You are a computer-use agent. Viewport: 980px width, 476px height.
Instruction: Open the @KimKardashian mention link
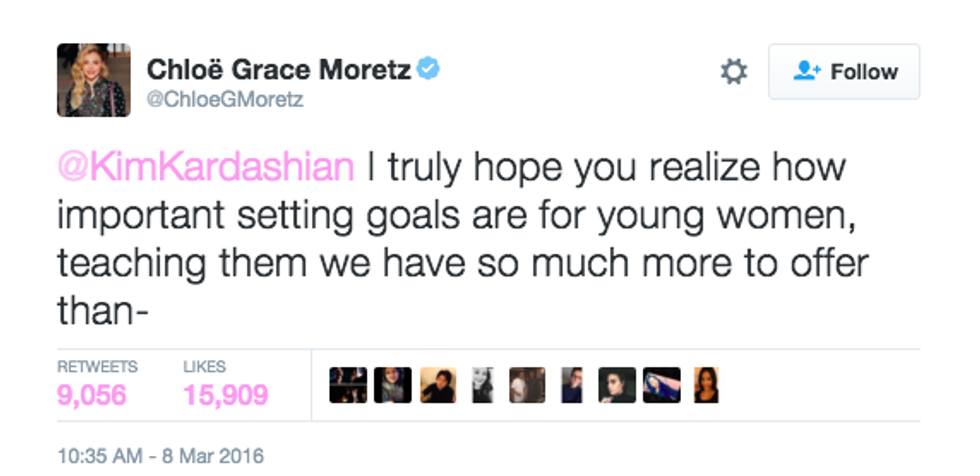point(206,167)
